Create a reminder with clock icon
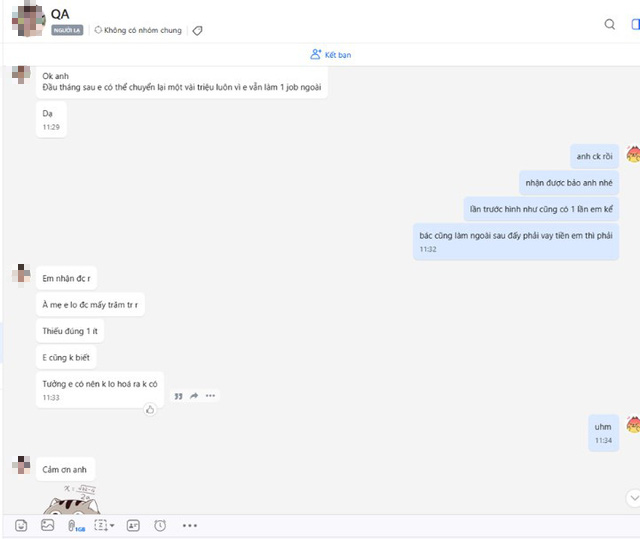Screen dimensions: 640x539 pos(160,526)
